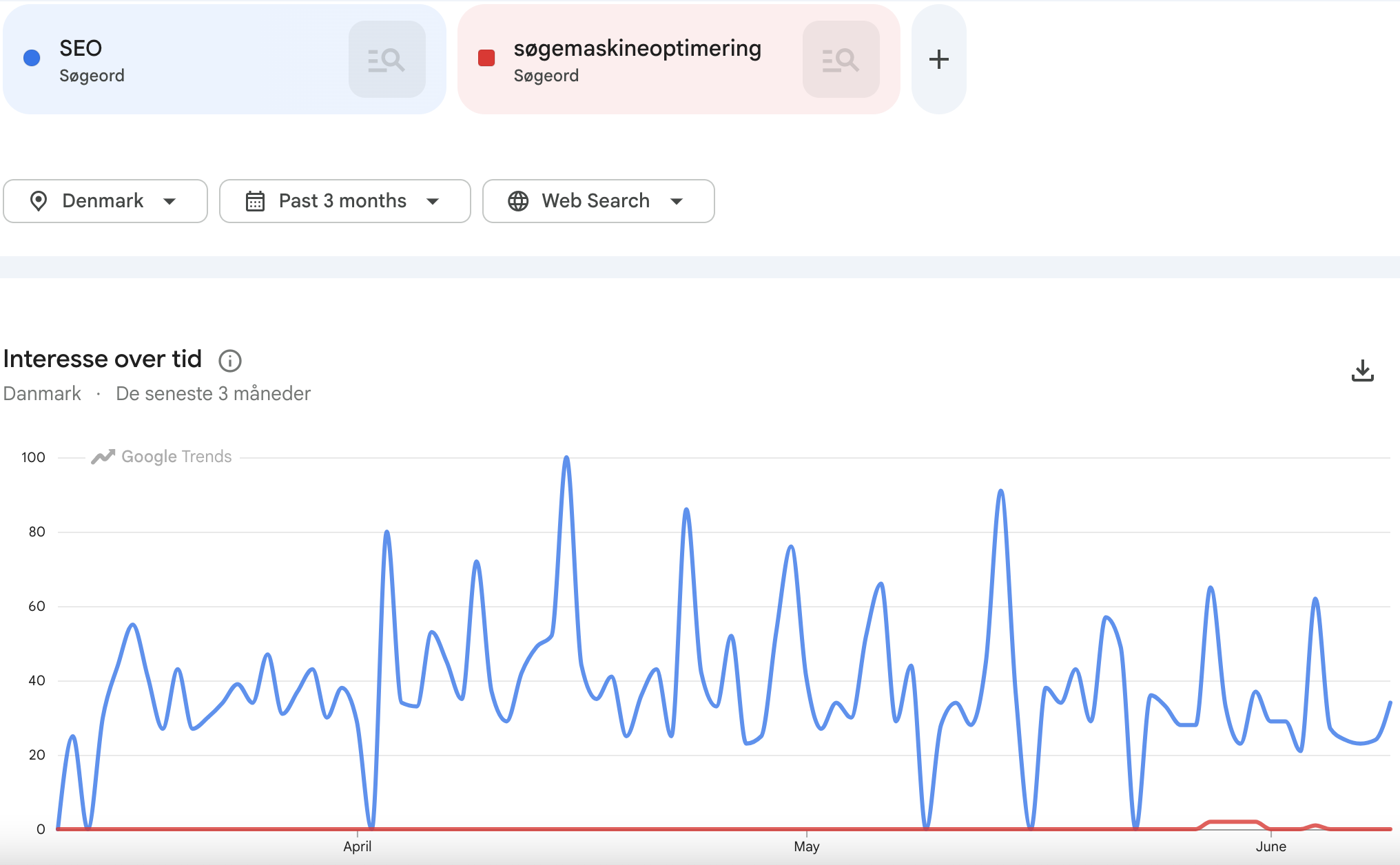Click the April label on the x-axis
This screenshot has width=1400, height=865.
coord(358,846)
